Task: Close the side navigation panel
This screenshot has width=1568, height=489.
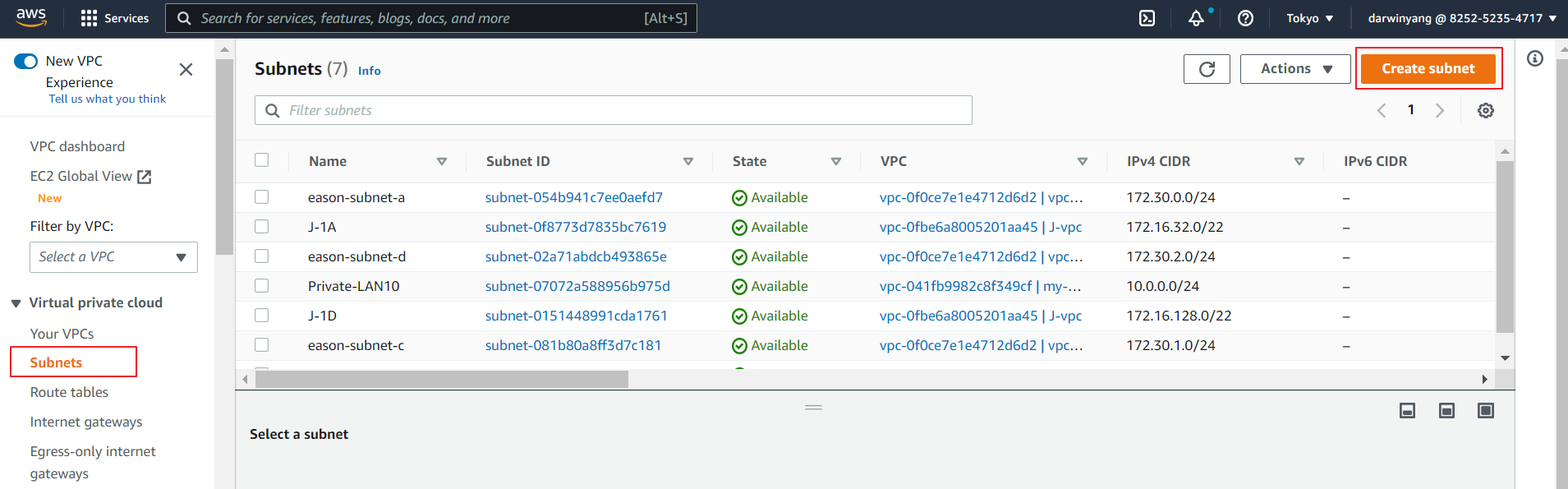Action: click(186, 70)
